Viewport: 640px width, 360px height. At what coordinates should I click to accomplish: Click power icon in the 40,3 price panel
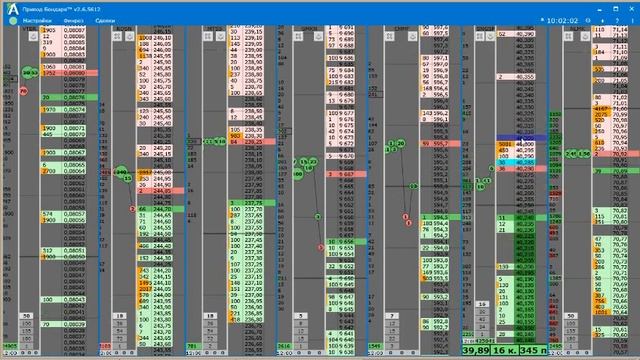coord(490,37)
